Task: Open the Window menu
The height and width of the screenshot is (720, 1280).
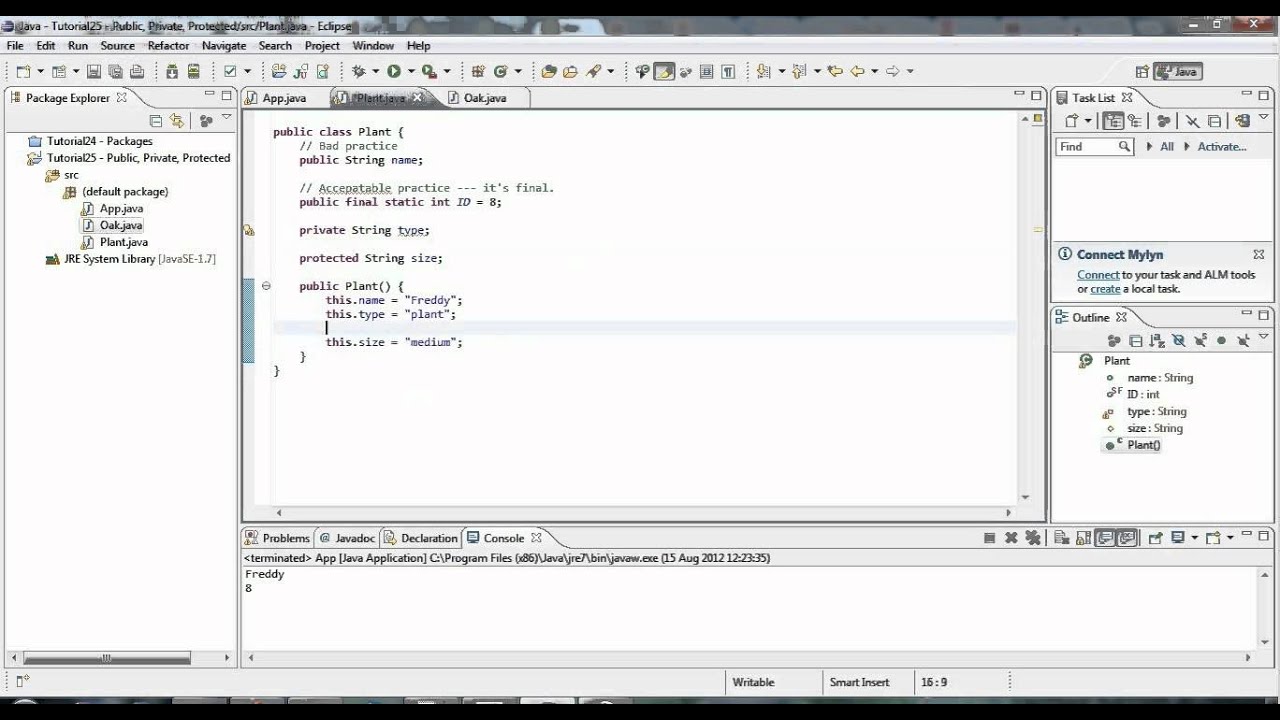Action: coord(373,46)
